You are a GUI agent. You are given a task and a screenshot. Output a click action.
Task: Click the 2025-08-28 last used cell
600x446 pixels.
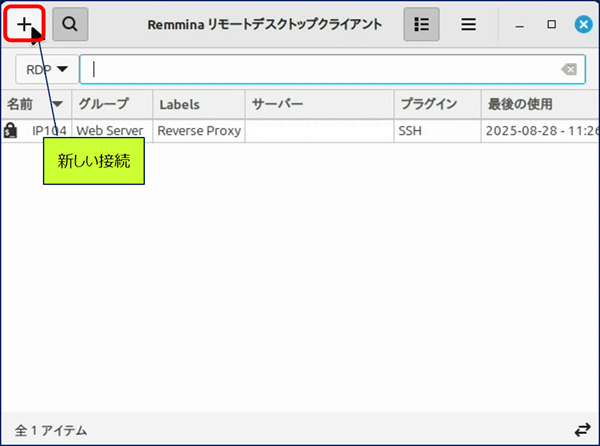542,131
